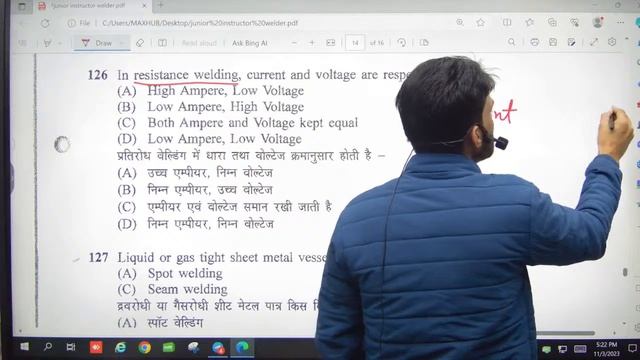The width and height of the screenshot is (640, 360).
Task: Open the tab actions menu
Action: click(22, 6)
